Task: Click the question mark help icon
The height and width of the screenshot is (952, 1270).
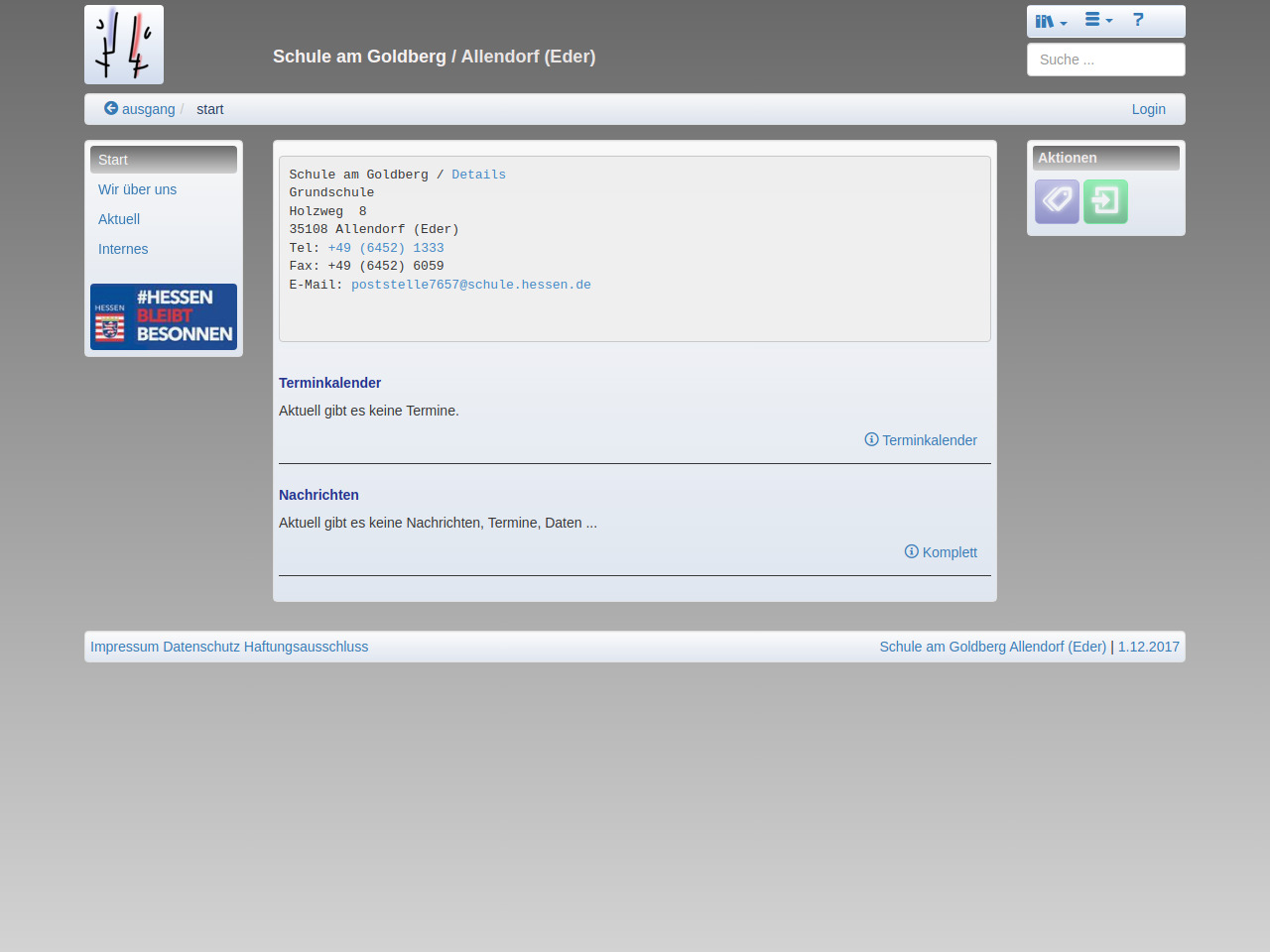Action: (1138, 20)
